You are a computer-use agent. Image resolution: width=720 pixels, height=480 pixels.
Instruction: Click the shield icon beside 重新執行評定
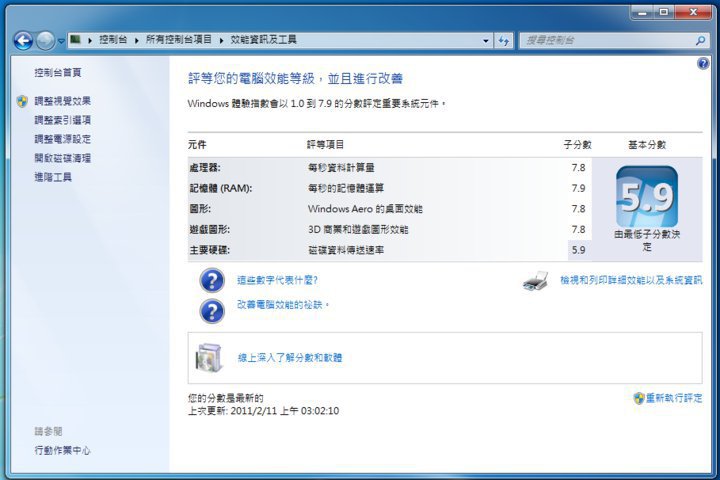pos(639,398)
